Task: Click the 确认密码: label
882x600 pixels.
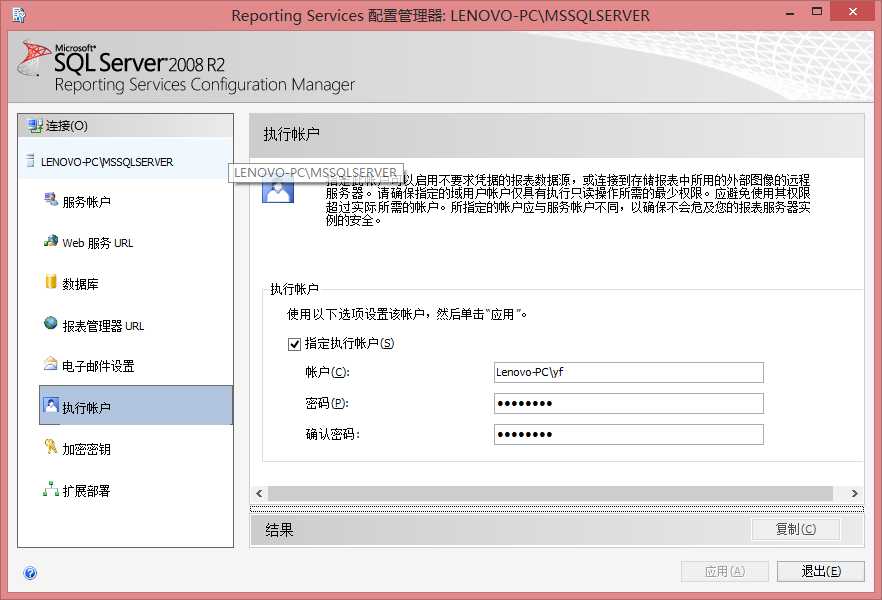Action: pyautogui.click(x=332, y=434)
